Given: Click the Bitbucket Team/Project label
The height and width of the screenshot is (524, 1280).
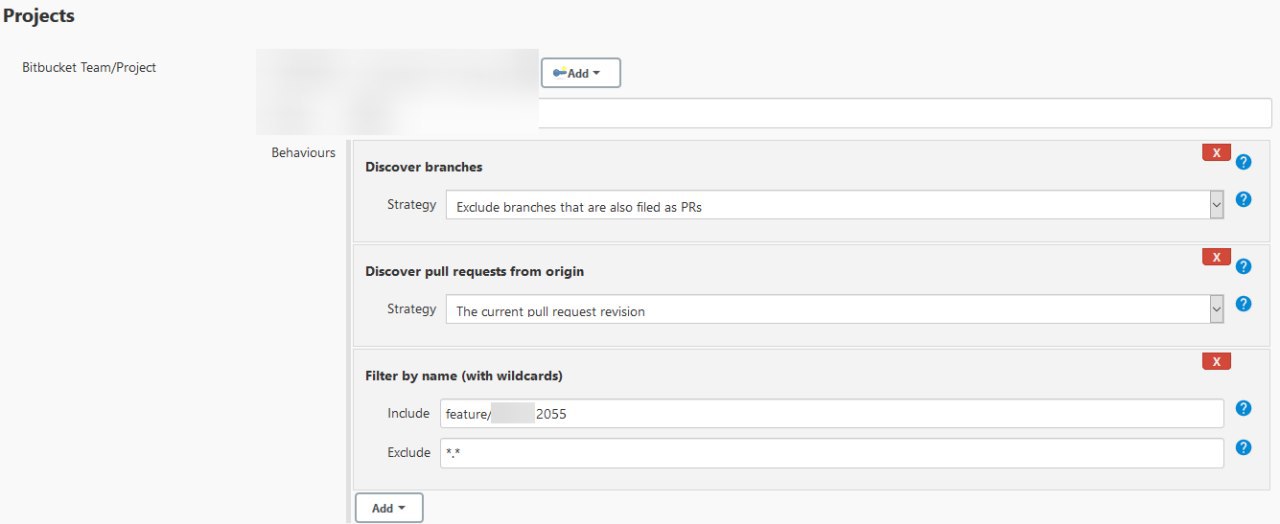Looking at the screenshot, I should click(x=89, y=68).
